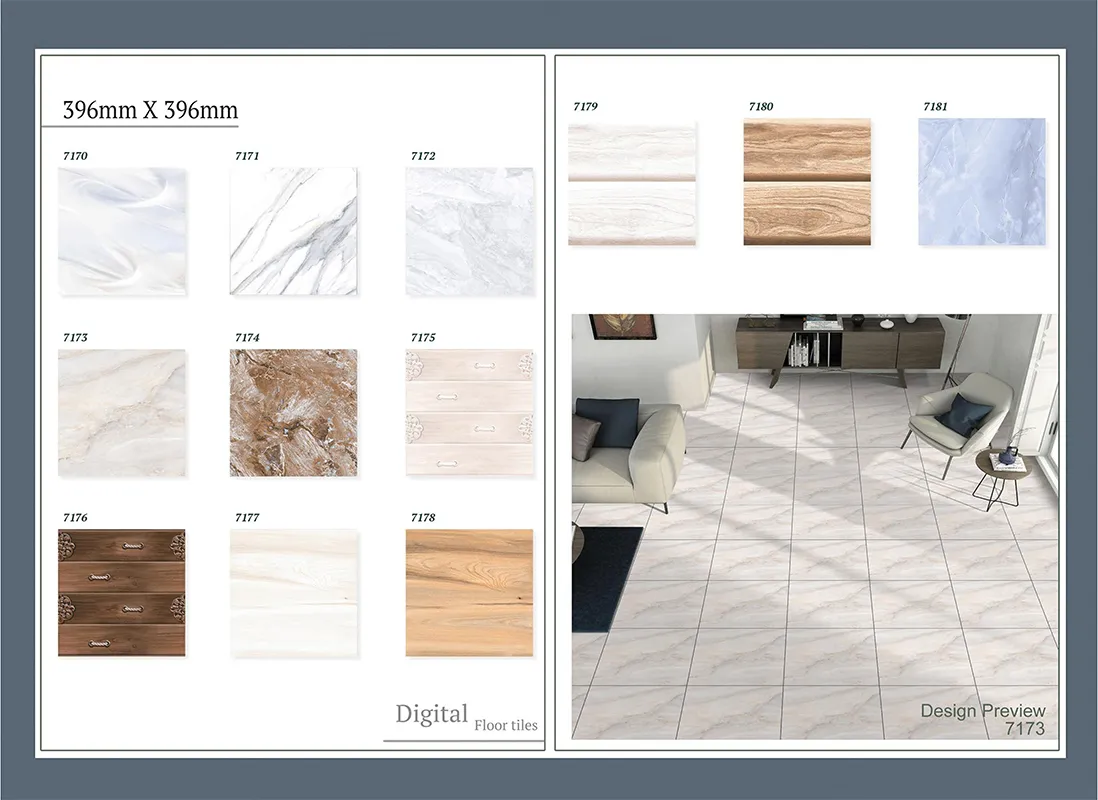Click the Digital Floor tiles label
The height and width of the screenshot is (800, 1098).
tap(465, 716)
